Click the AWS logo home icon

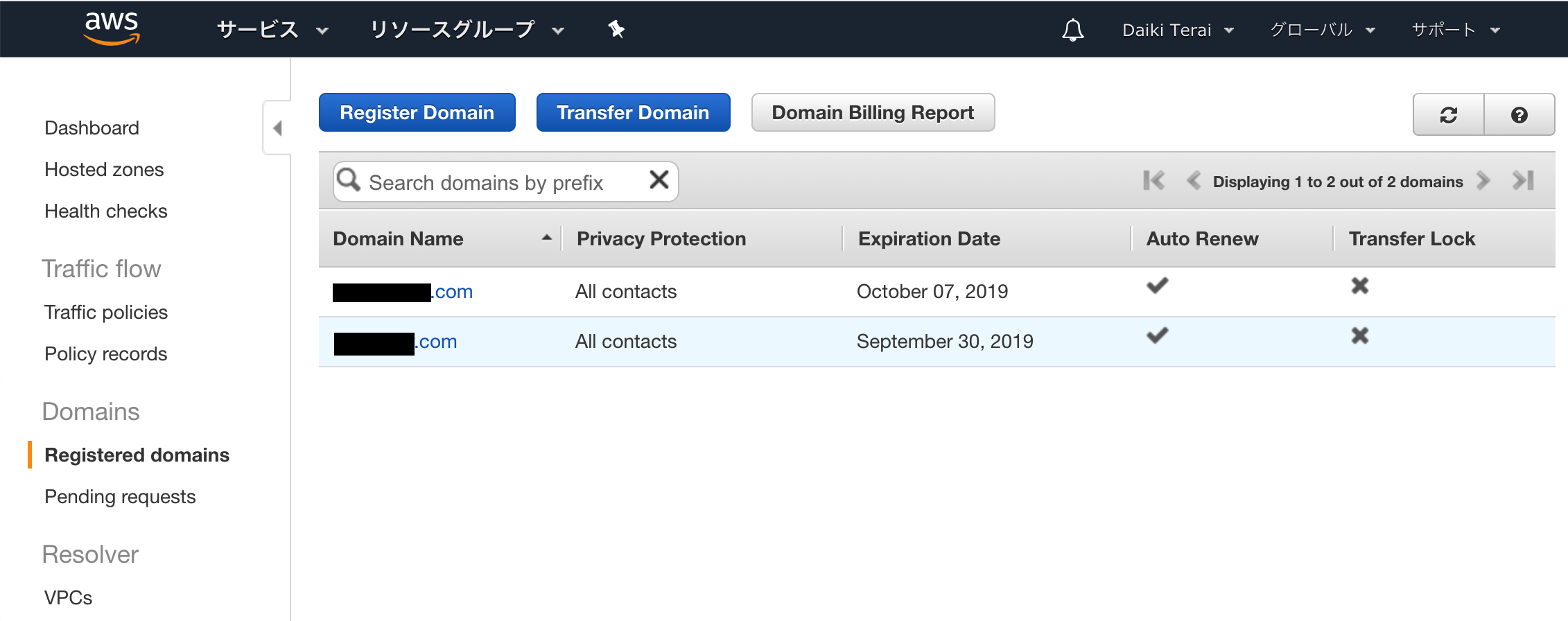111,28
